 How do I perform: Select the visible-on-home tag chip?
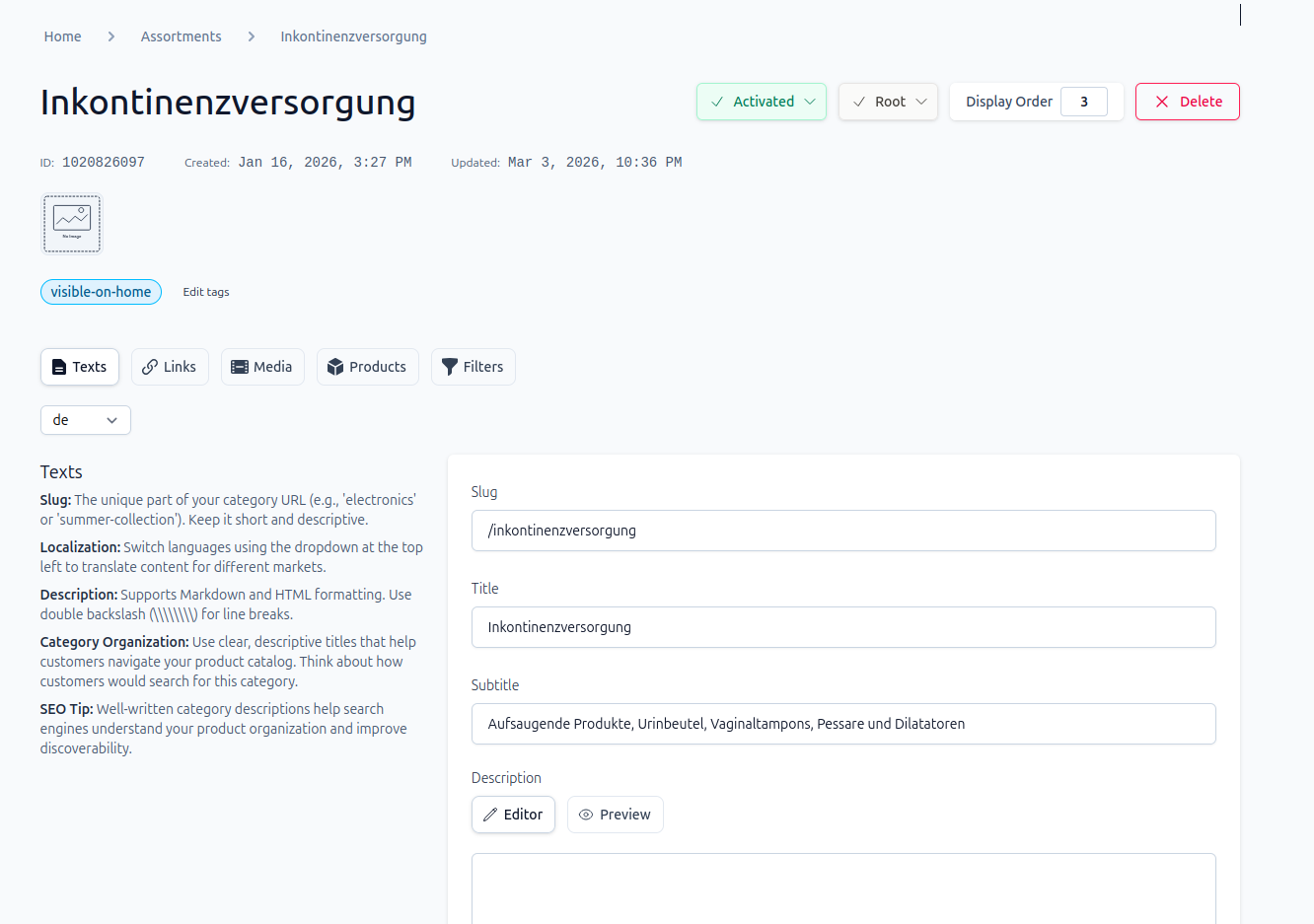[x=101, y=292]
